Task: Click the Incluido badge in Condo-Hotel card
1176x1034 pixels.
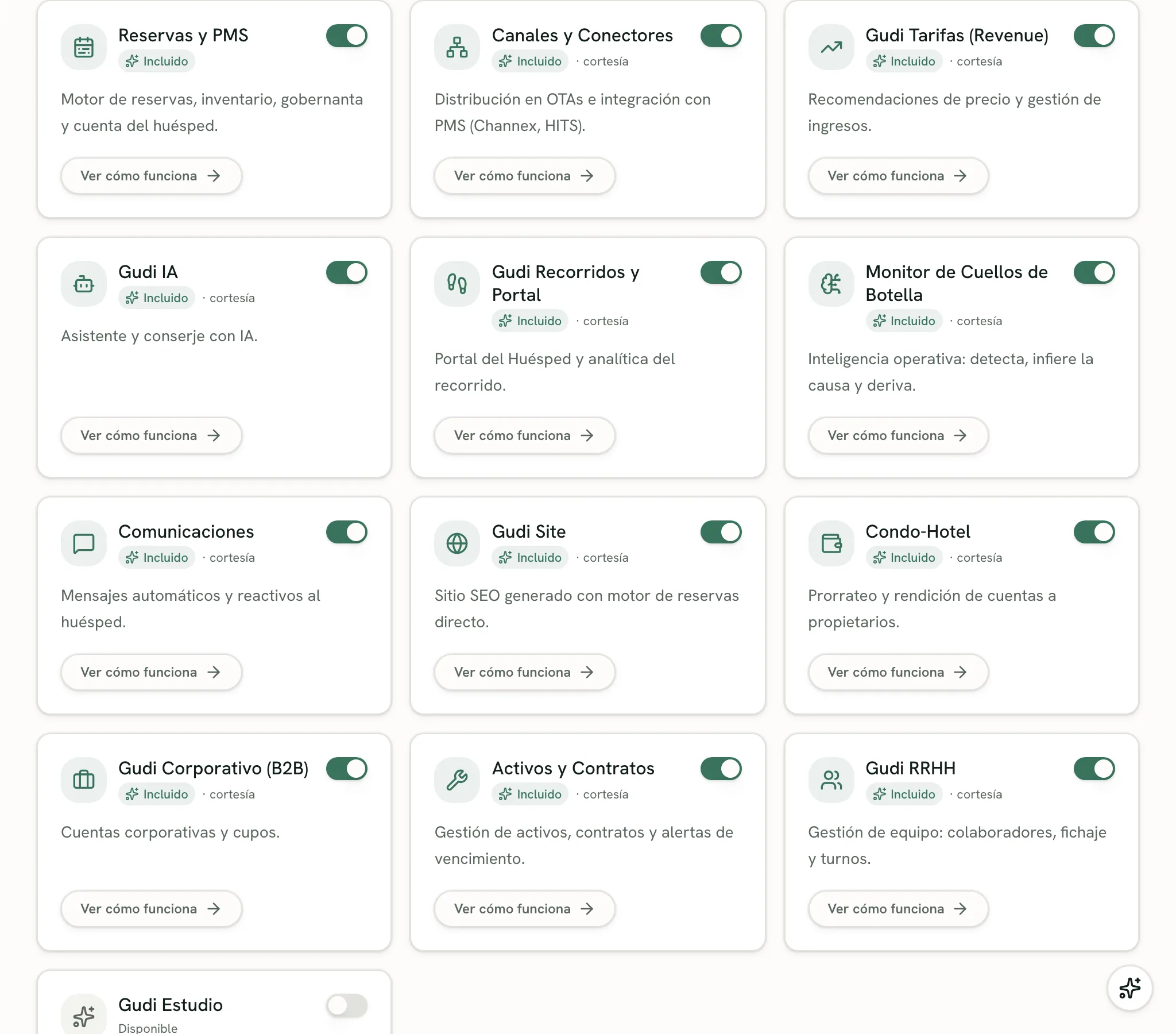Action: click(904, 557)
